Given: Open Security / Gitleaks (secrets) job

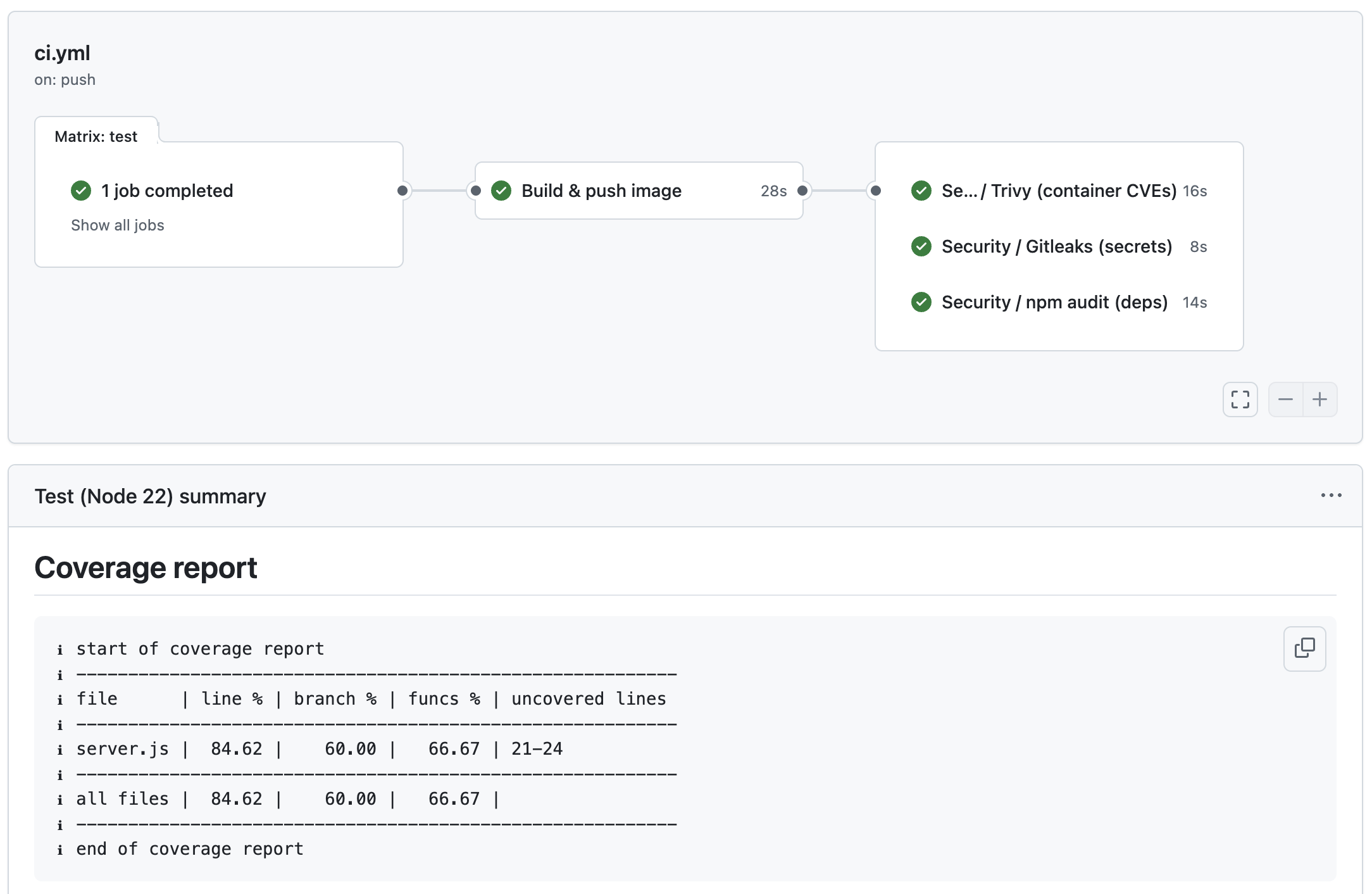Looking at the screenshot, I should tap(1057, 246).
